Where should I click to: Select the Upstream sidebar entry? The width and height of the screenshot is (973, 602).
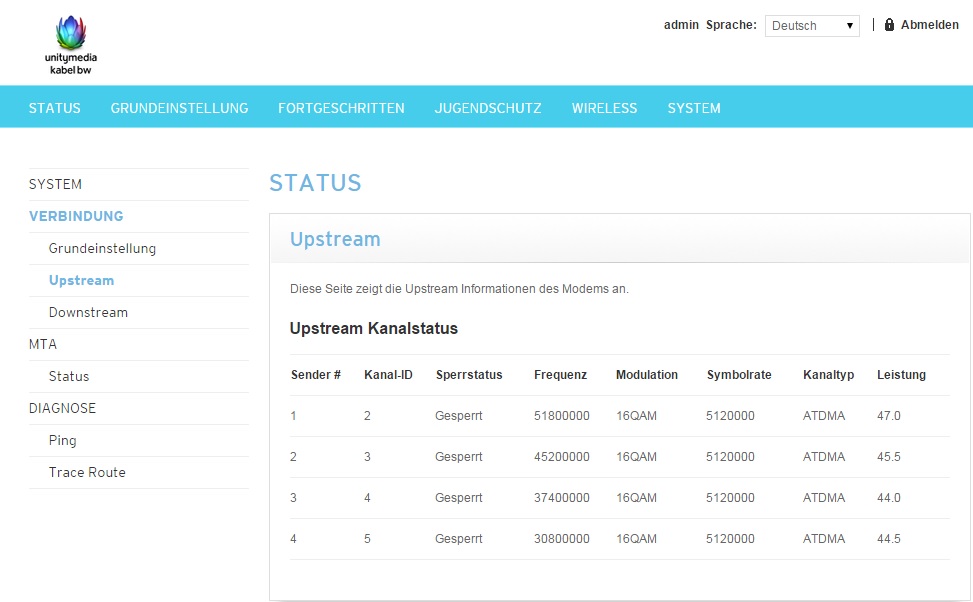tap(81, 281)
